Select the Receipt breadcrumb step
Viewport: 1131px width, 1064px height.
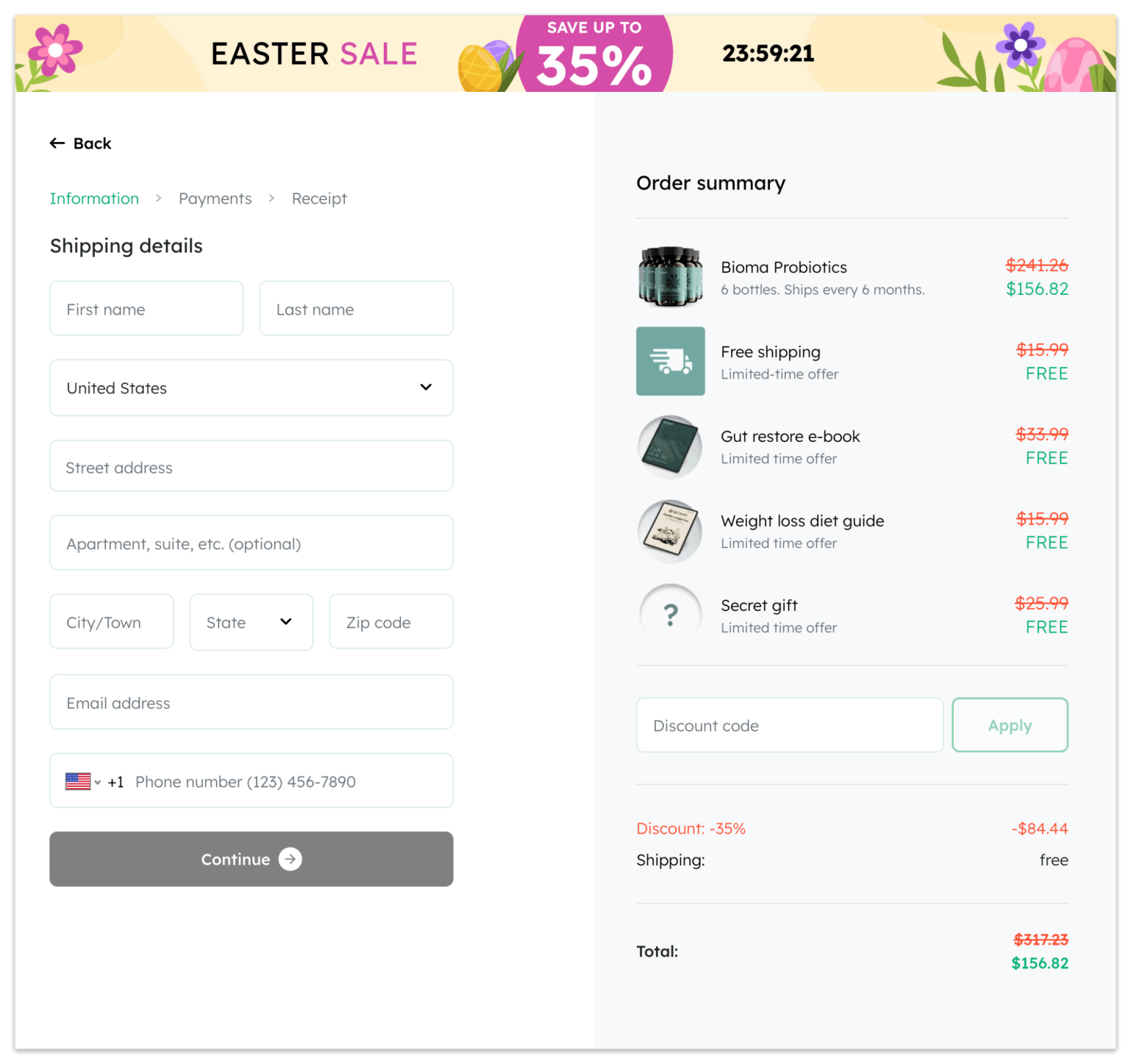(x=319, y=198)
